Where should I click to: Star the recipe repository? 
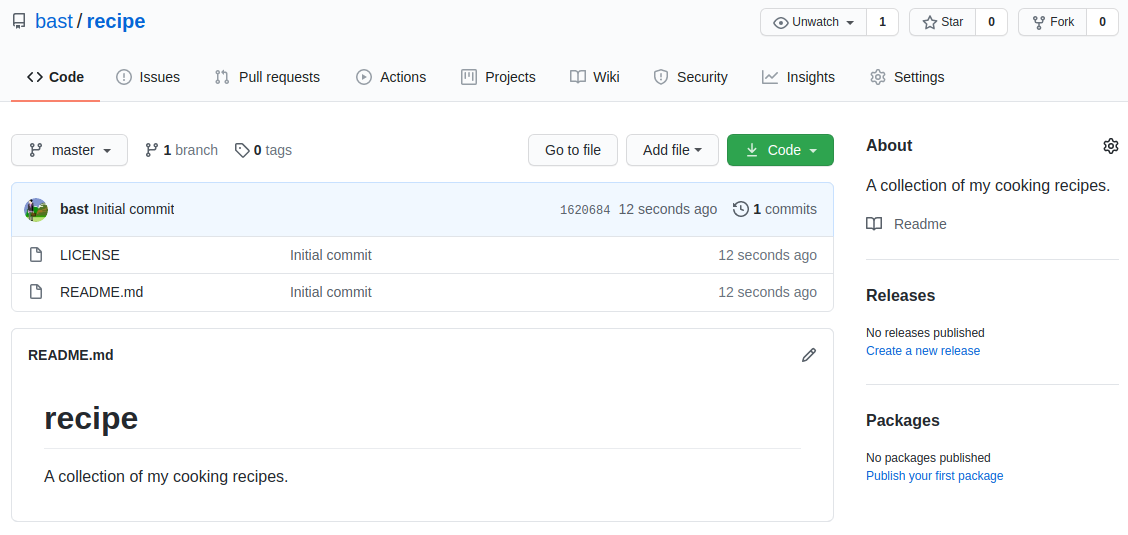click(x=943, y=22)
